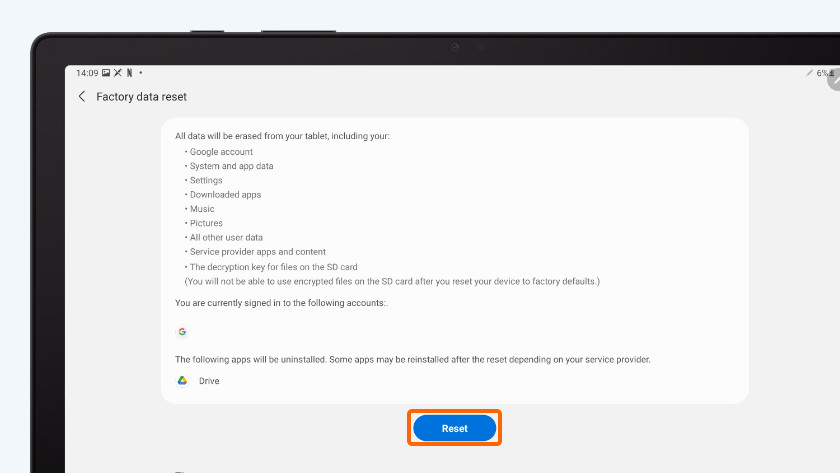Tap the blue Reset button

pyautogui.click(x=454, y=428)
